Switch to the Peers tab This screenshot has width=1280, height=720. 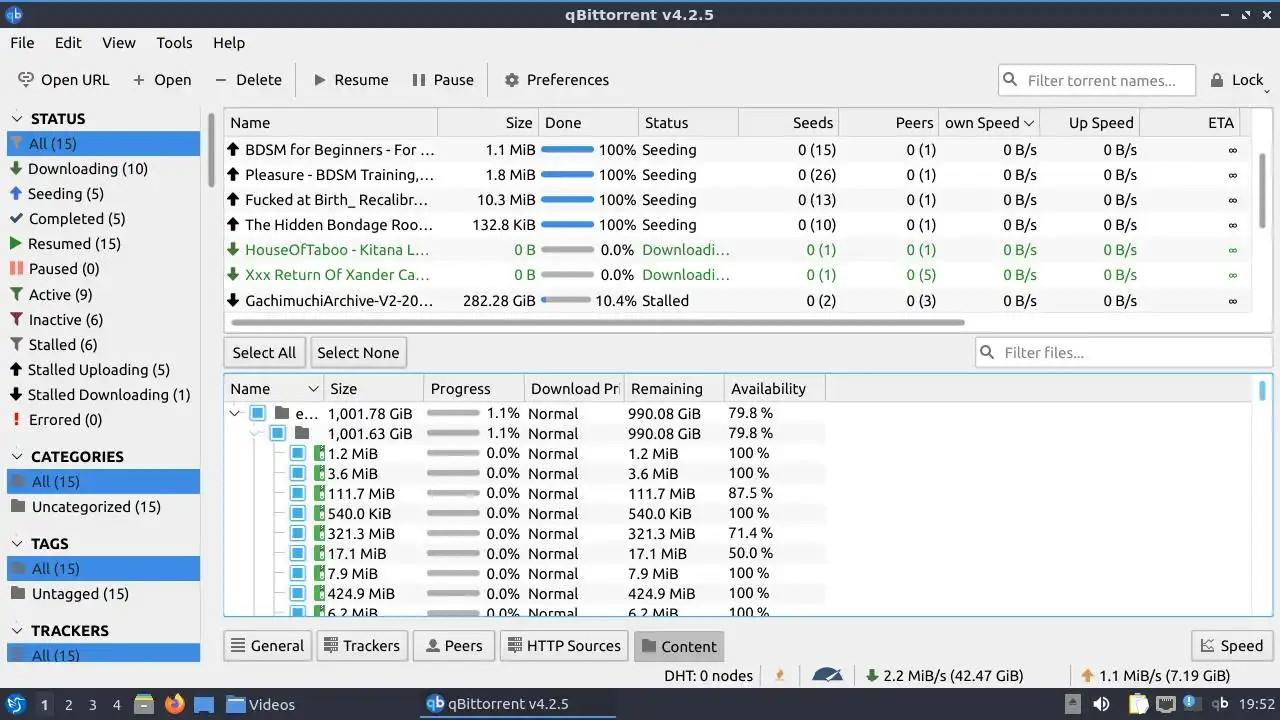tap(454, 646)
